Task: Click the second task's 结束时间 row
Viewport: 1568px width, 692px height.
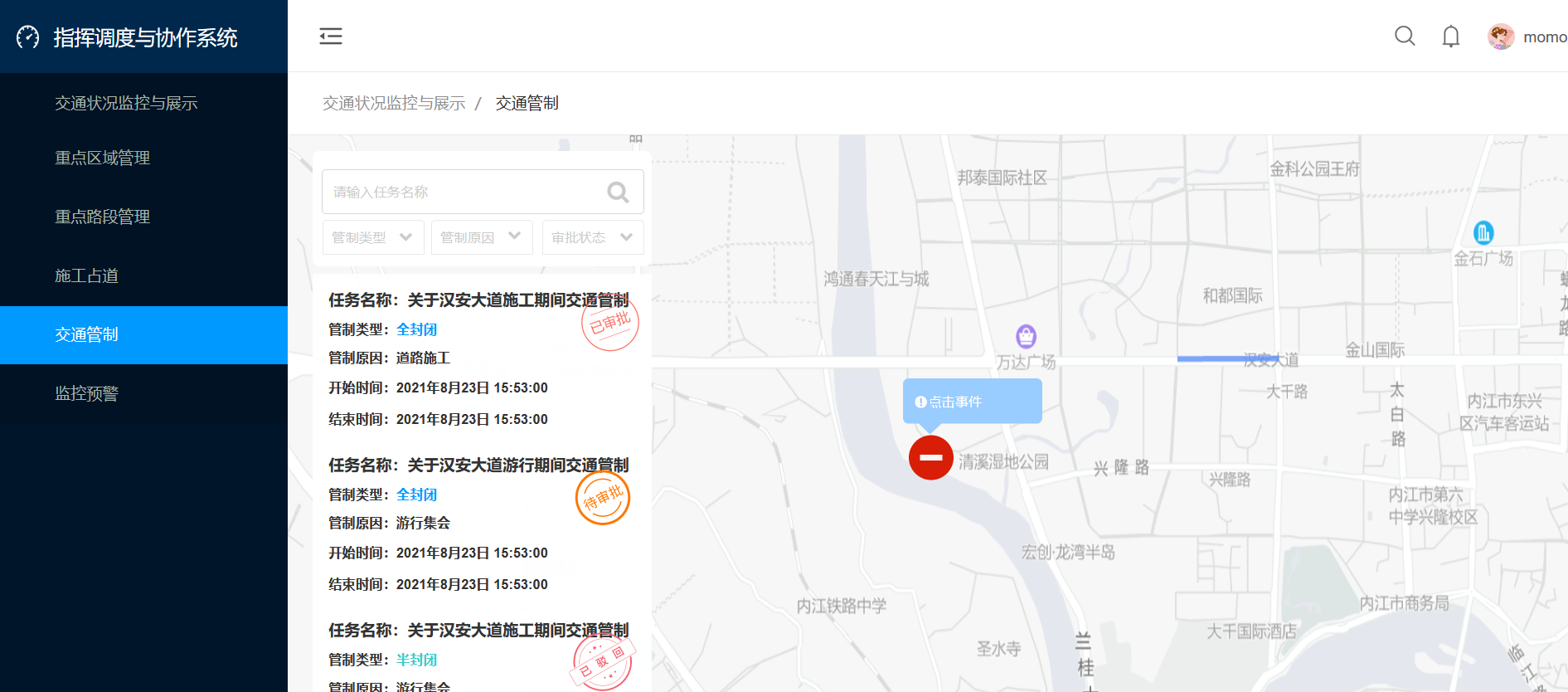Action: click(x=438, y=585)
